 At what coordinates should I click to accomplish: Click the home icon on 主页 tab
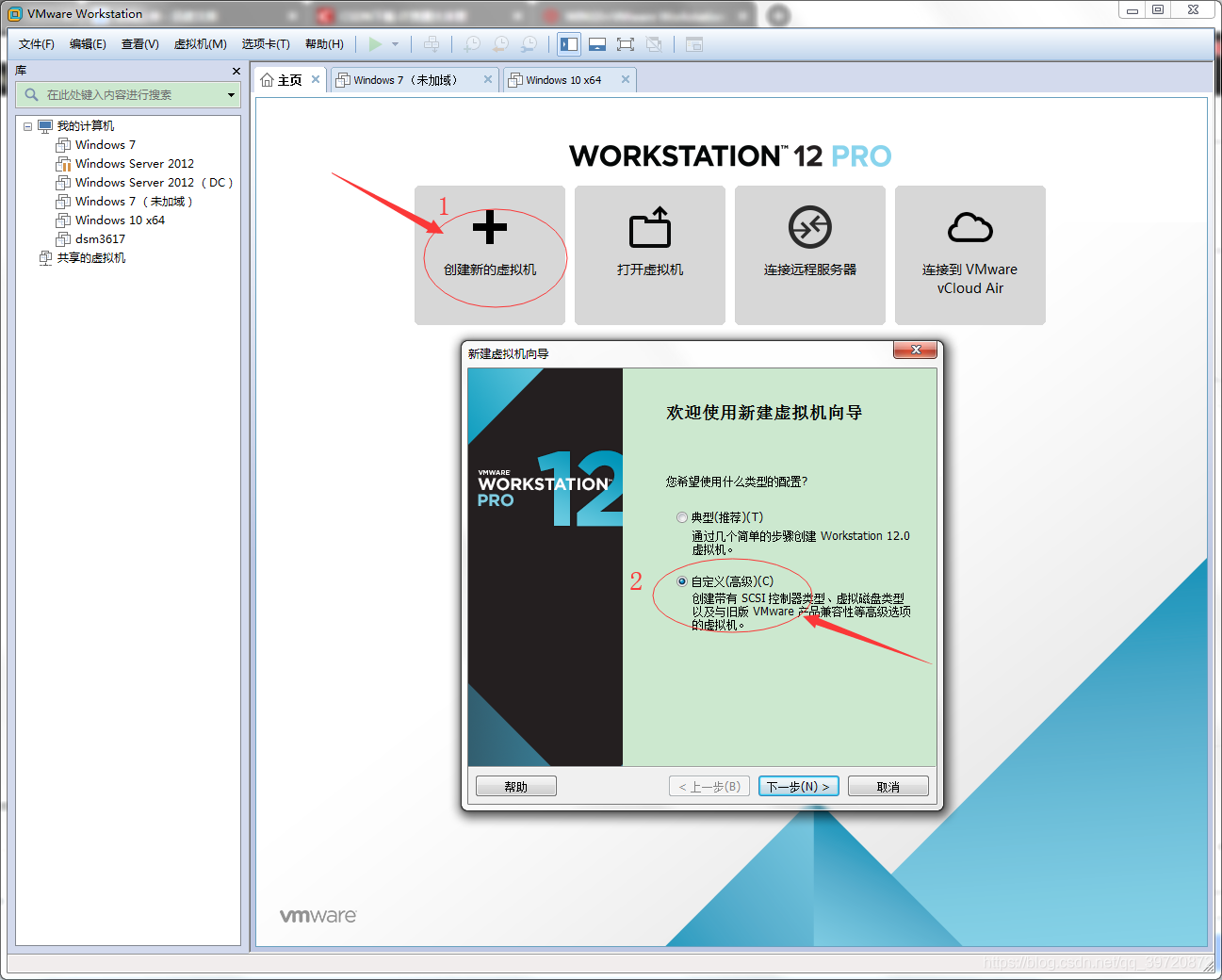coord(268,80)
